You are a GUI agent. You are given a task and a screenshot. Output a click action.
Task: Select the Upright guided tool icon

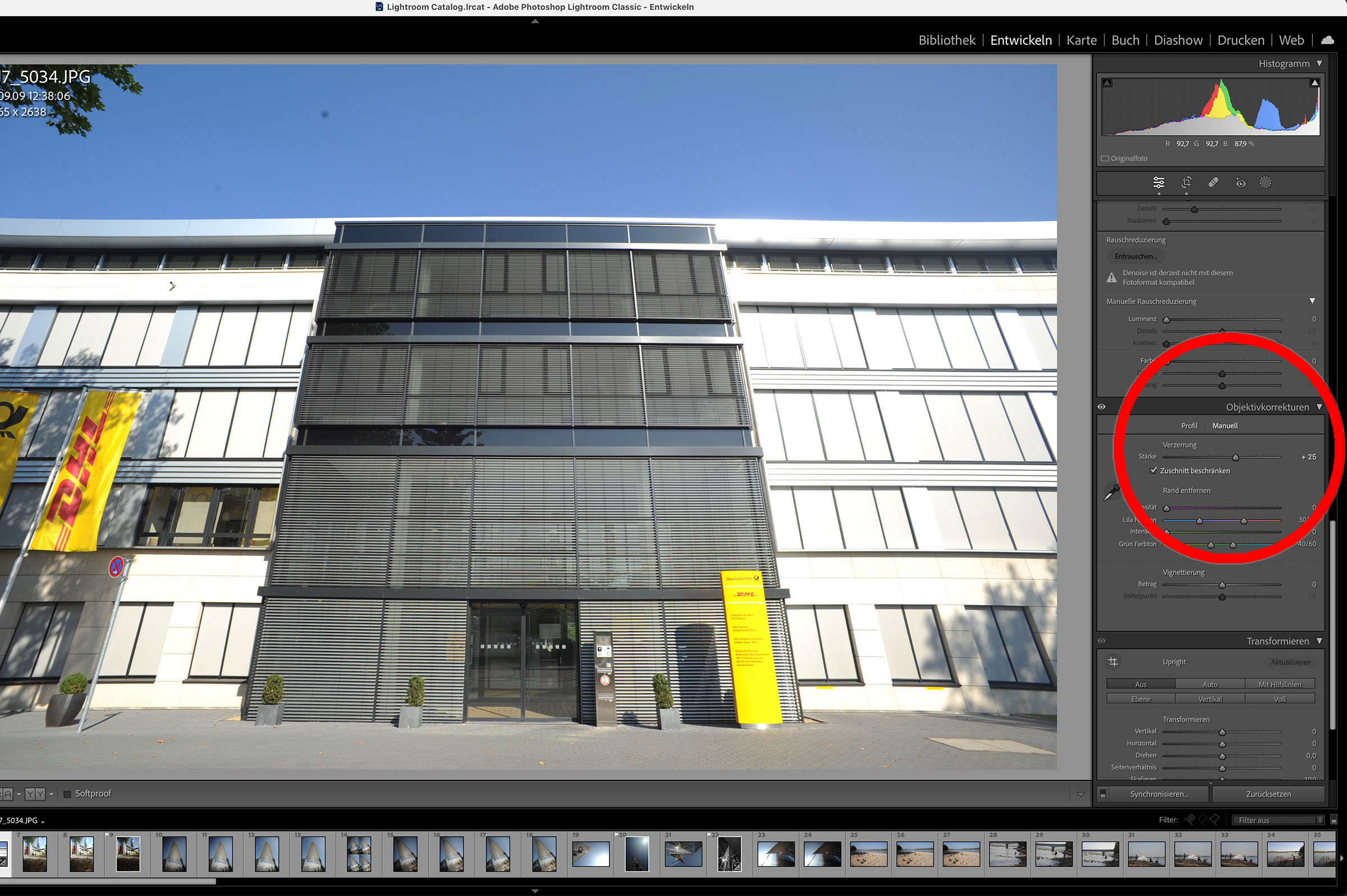click(x=1113, y=661)
